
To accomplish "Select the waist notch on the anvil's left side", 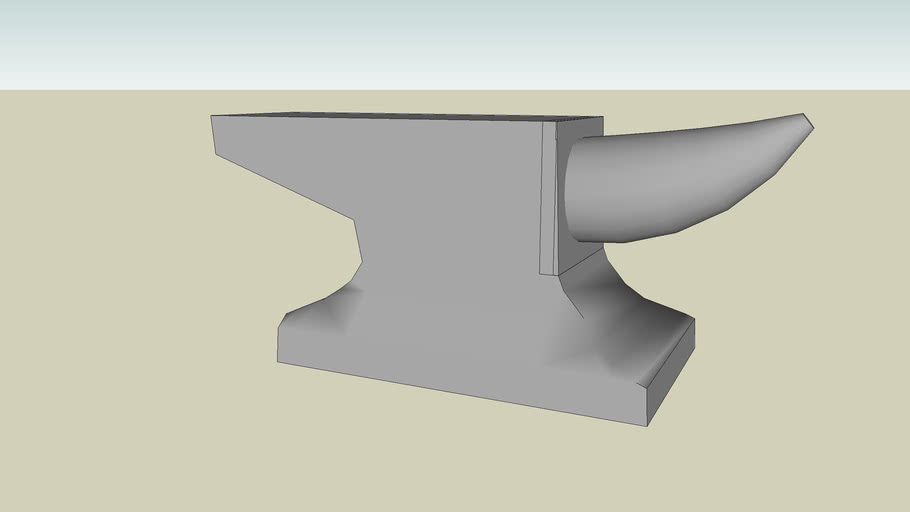I will click(357, 245).
